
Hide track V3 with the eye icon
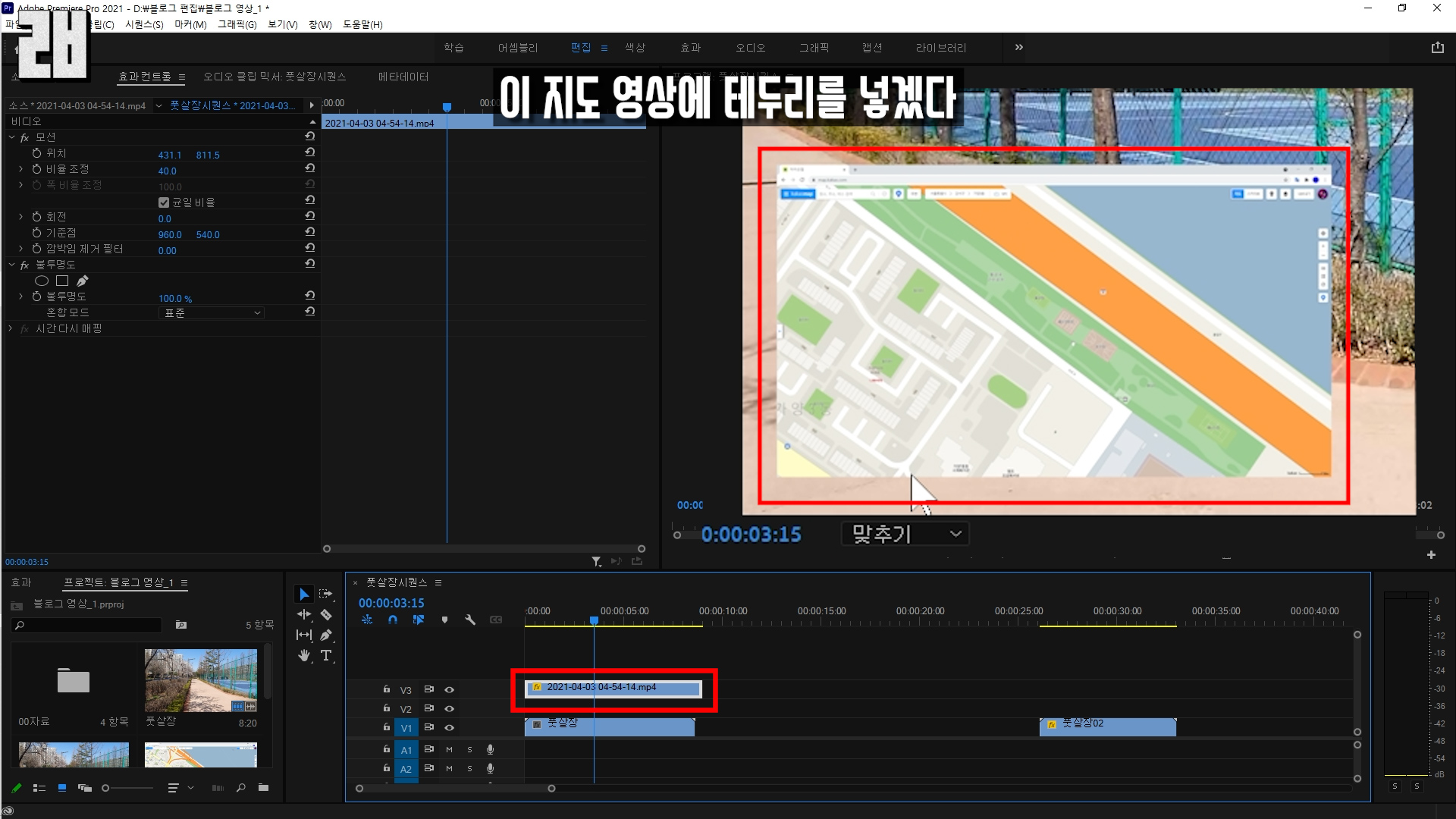[x=449, y=690]
